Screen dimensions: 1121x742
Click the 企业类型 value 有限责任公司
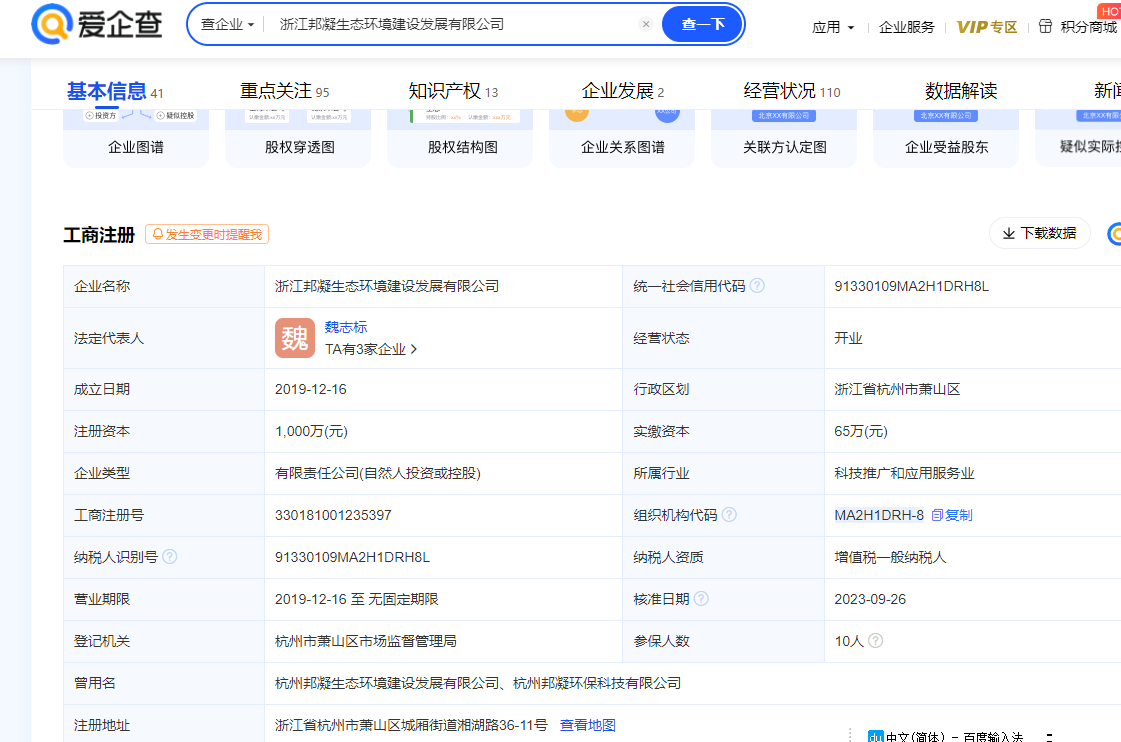[378, 473]
